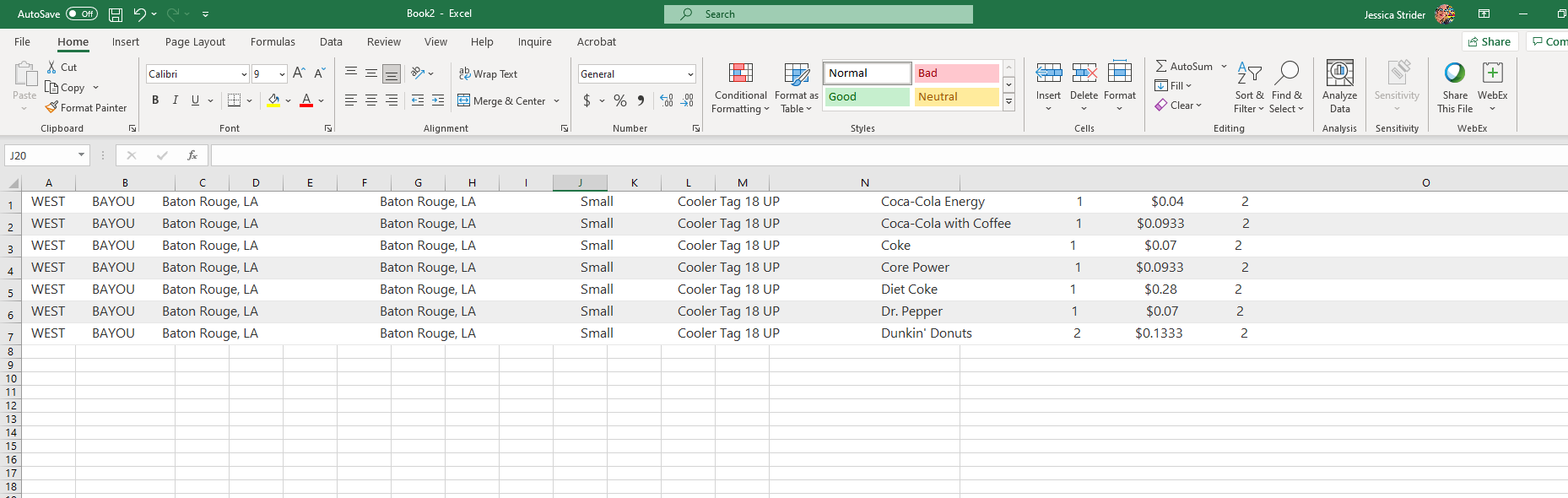This screenshot has width=1568, height=498.
Task: Apply Percent style icon
Action: tap(620, 100)
